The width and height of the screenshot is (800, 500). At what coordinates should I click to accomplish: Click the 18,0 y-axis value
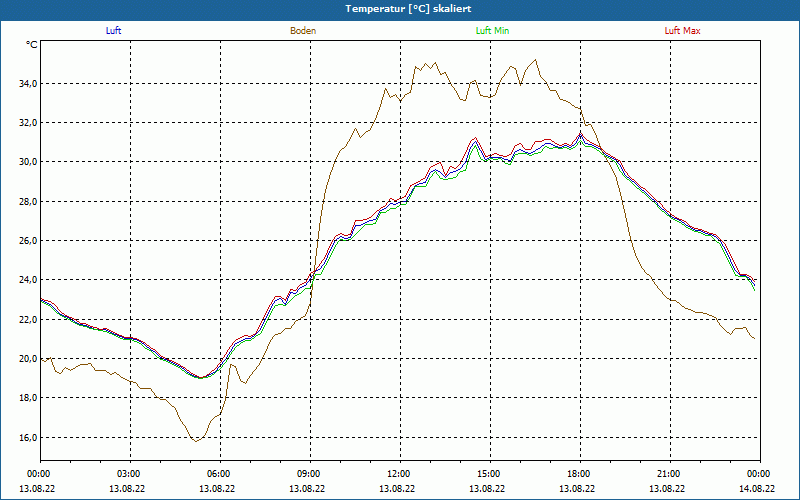29,398
